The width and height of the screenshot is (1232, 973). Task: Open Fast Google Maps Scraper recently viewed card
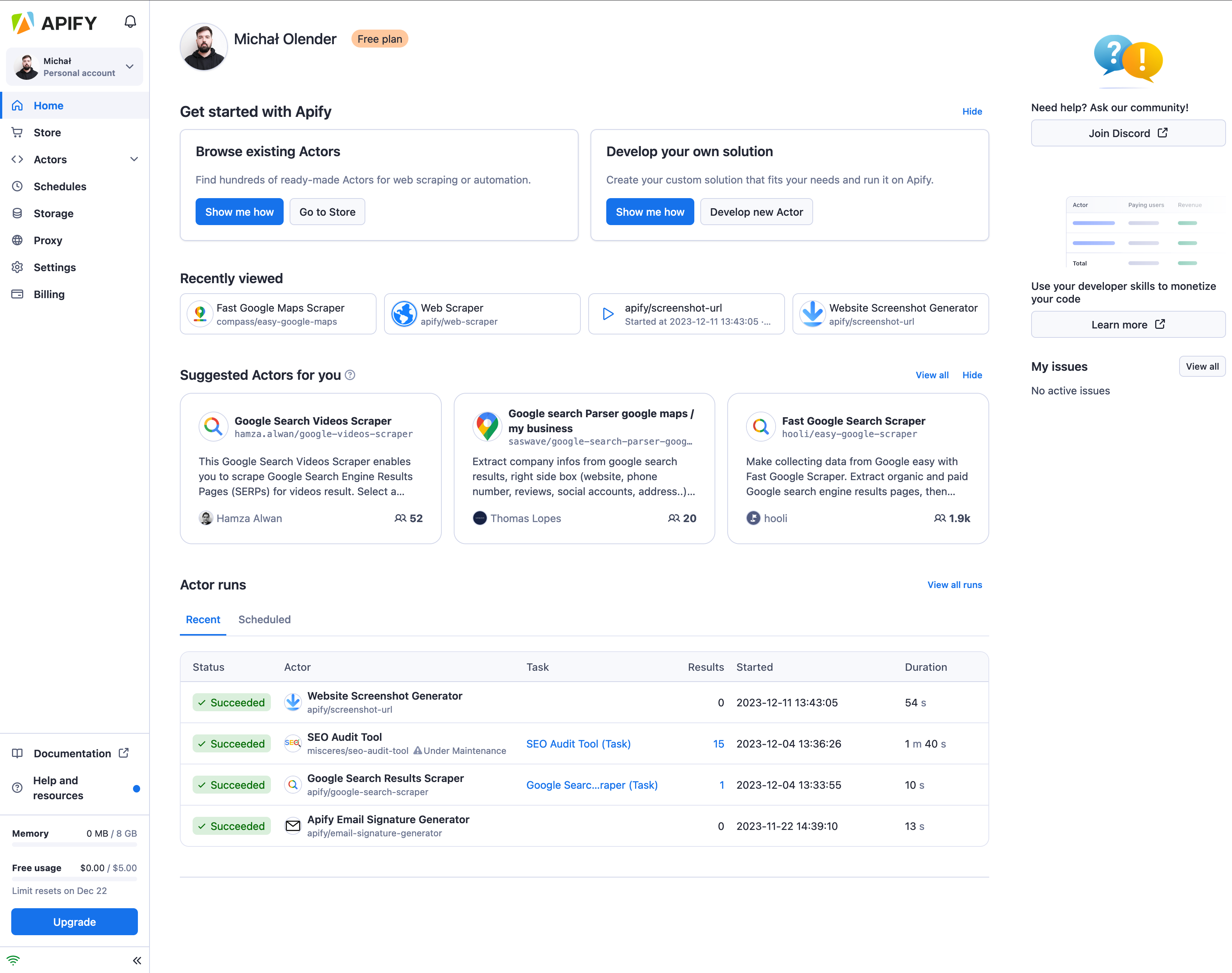(278, 314)
